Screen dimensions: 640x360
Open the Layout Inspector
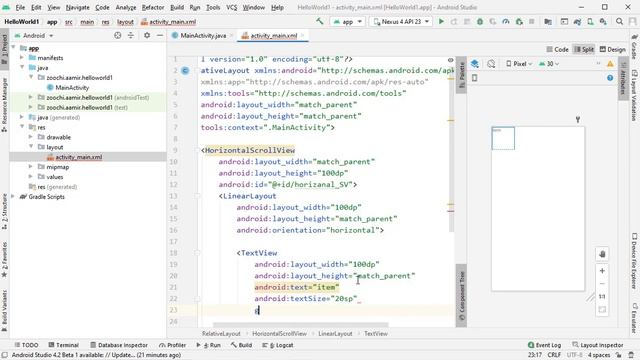click(x=598, y=345)
